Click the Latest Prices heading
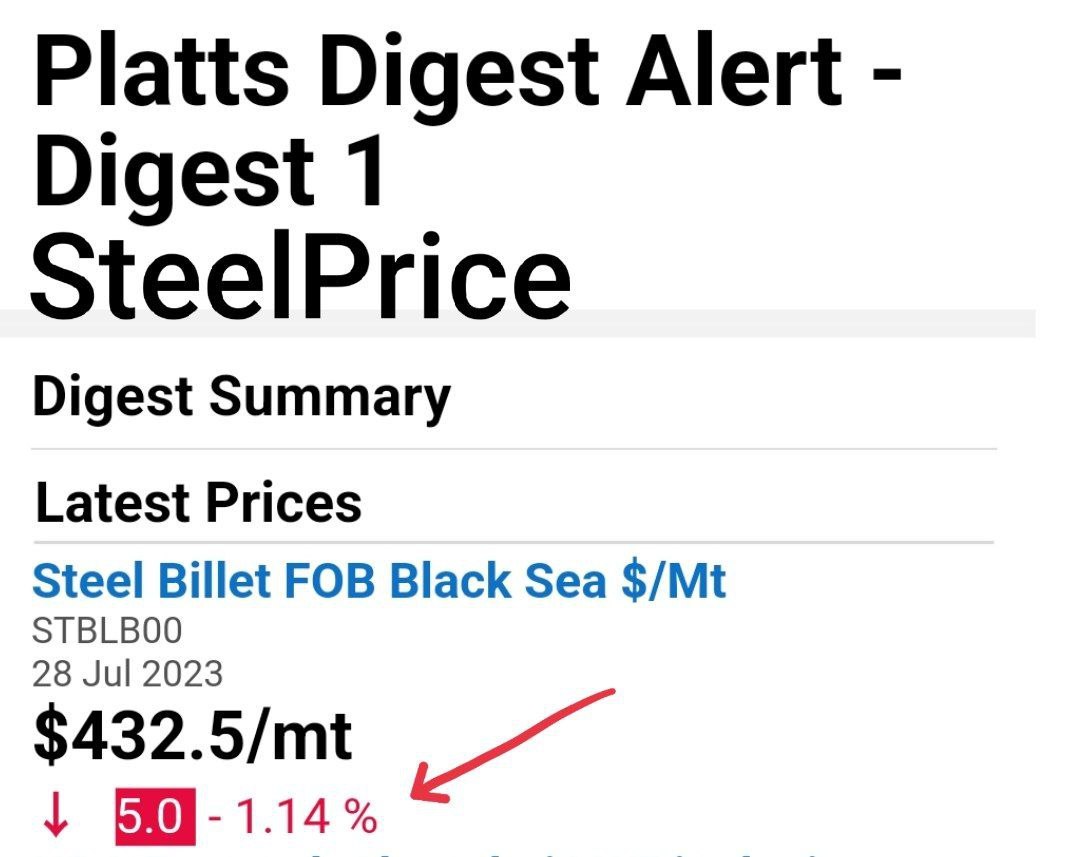The width and height of the screenshot is (1080, 857). click(x=198, y=503)
